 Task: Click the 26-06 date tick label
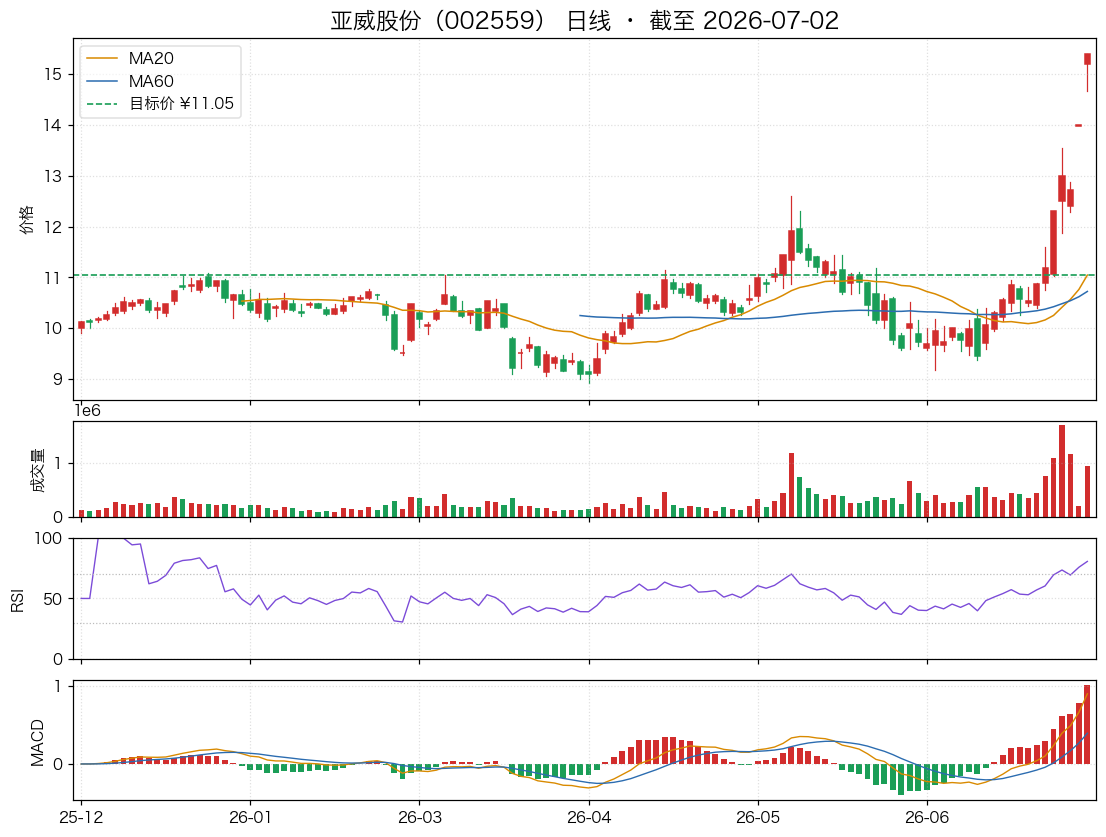click(x=927, y=818)
